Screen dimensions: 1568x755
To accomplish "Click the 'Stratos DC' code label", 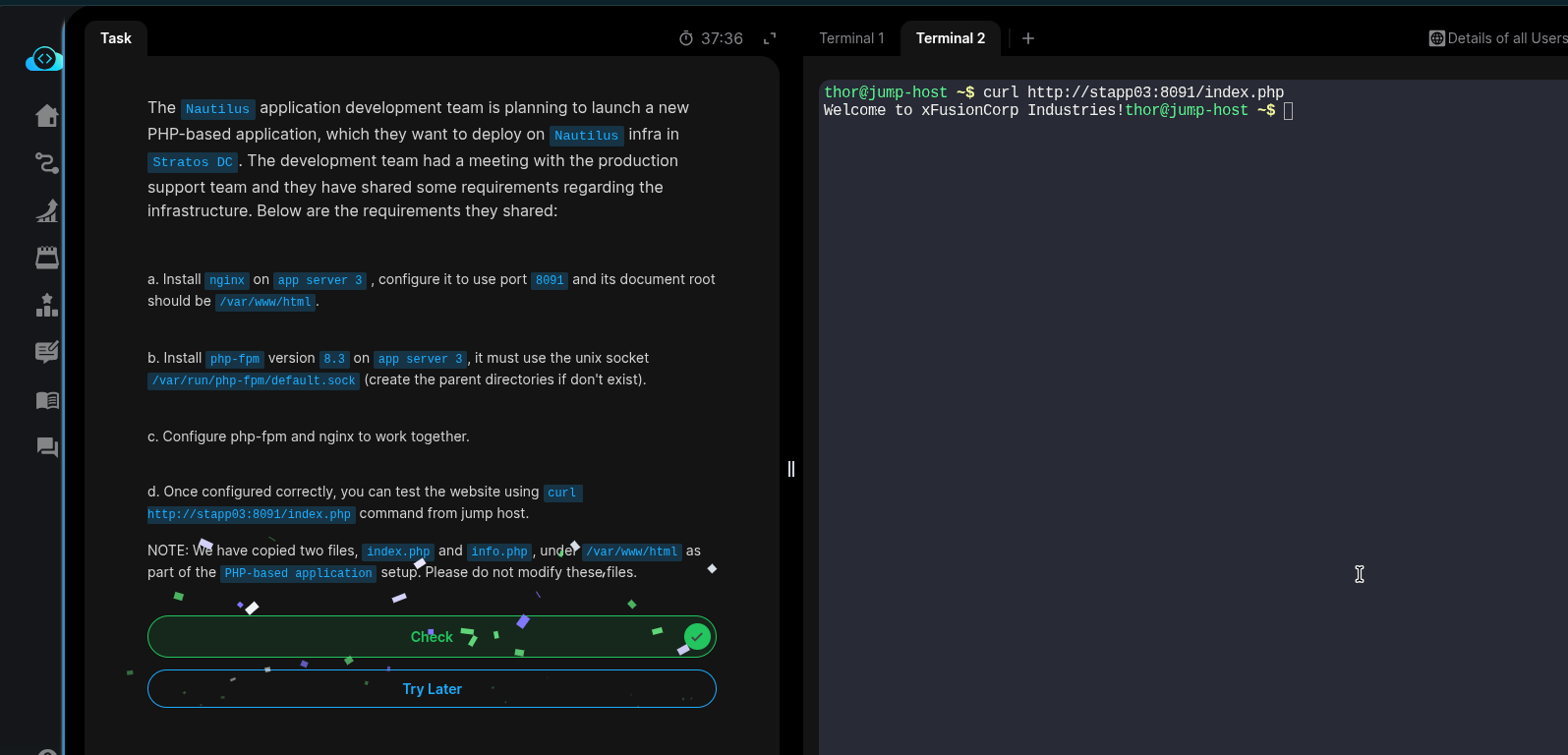I will click(193, 162).
